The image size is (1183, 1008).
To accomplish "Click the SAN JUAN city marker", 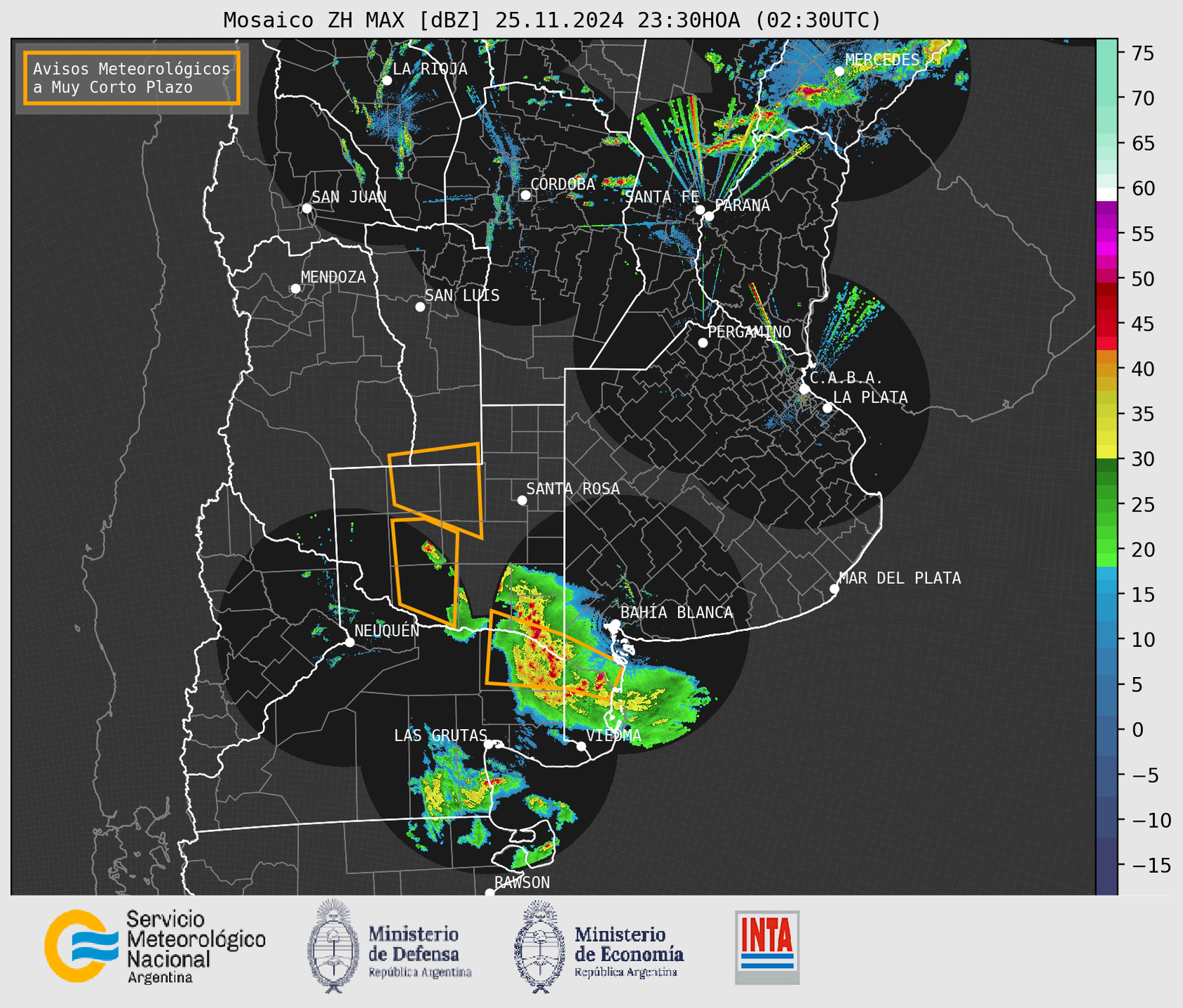I will point(306,208).
